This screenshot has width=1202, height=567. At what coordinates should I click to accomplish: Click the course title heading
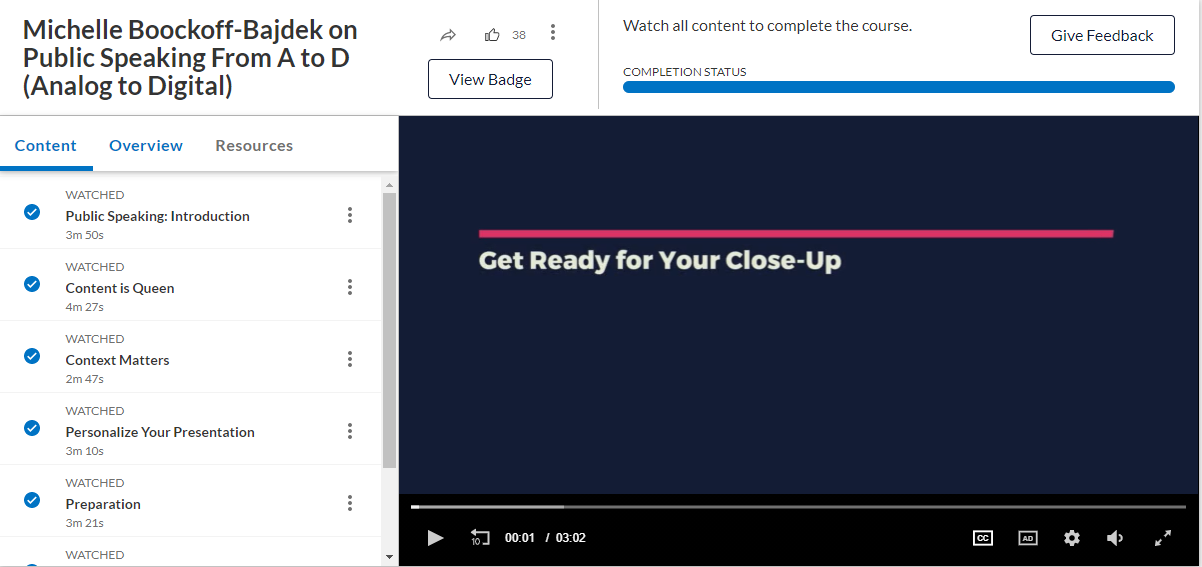point(190,58)
